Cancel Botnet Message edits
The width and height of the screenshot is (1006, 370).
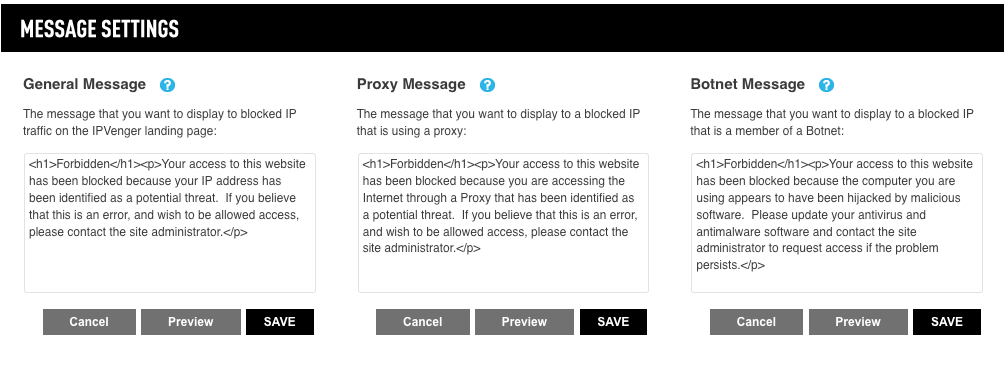pyautogui.click(x=756, y=322)
